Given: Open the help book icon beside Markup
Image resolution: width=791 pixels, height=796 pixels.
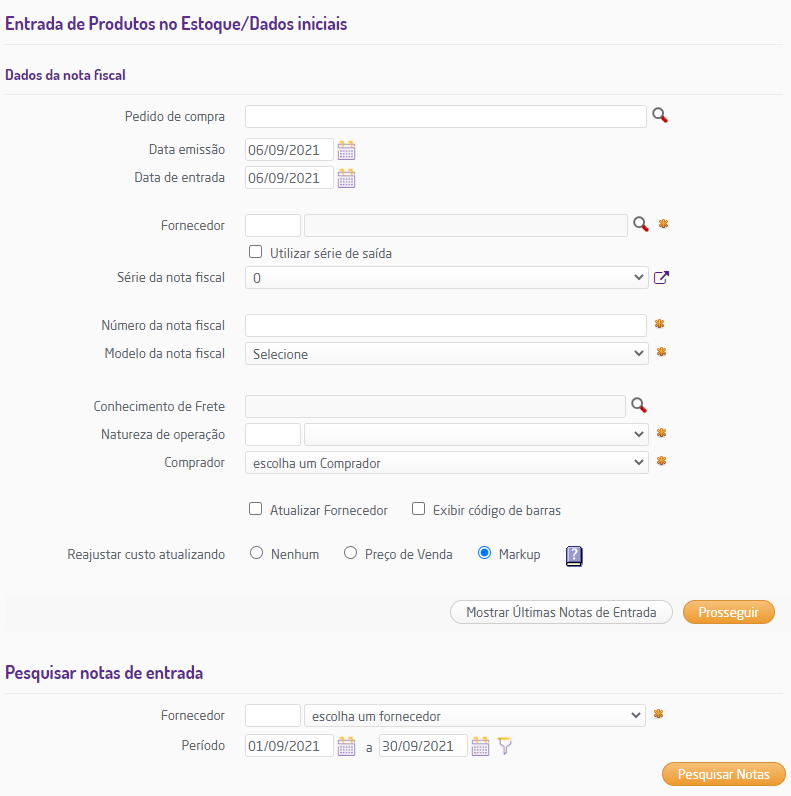Looking at the screenshot, I should [574, 555].
